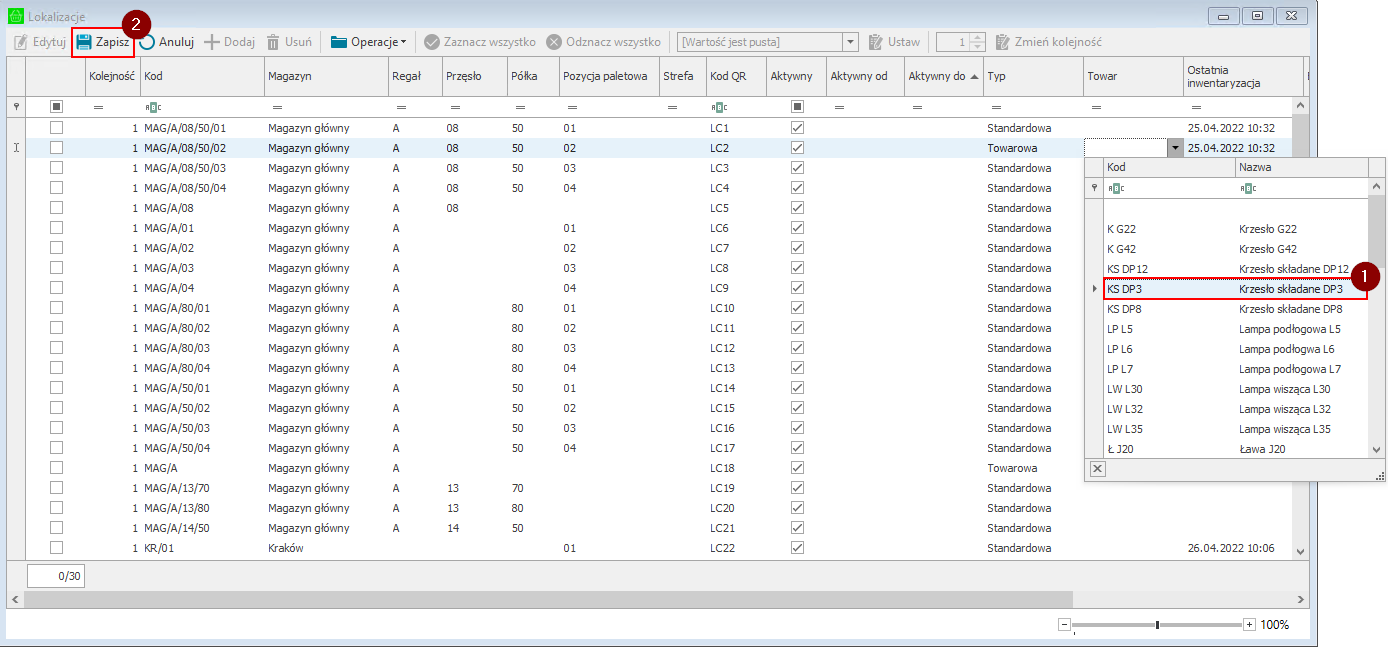This screenshot has width=1388, height=649.
Task: Click the Zmień kolejność icon
Action: pos(1004,42)
